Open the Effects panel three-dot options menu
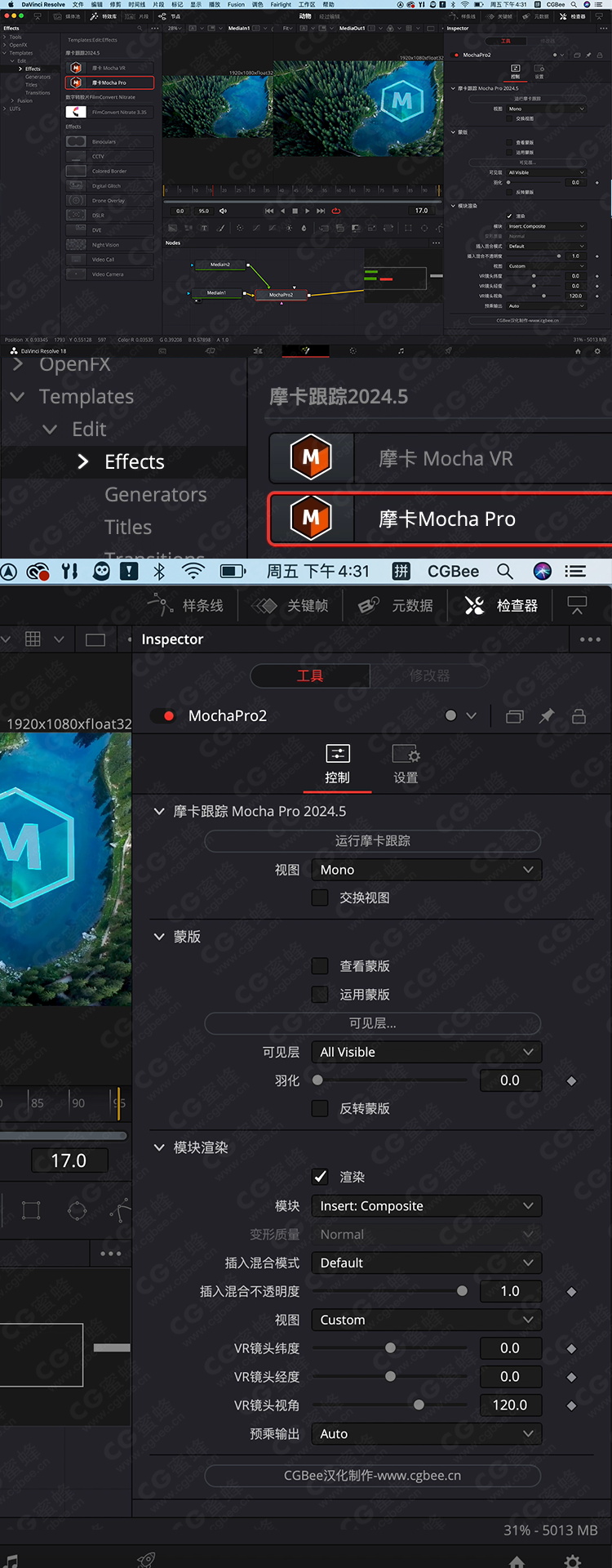Image resolution: width=612 pixels, height=1568 pixels. click(154, 28)
